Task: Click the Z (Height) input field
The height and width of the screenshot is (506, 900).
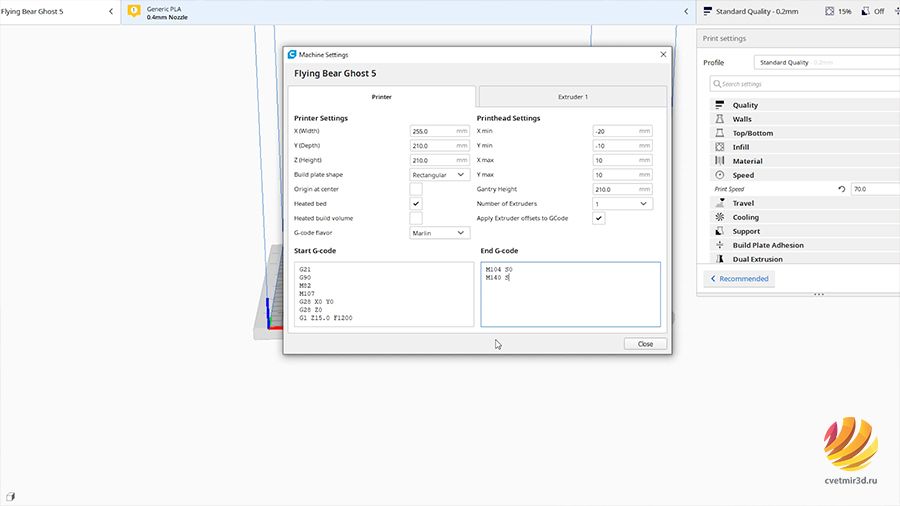Action: click(x=440, y=160)
